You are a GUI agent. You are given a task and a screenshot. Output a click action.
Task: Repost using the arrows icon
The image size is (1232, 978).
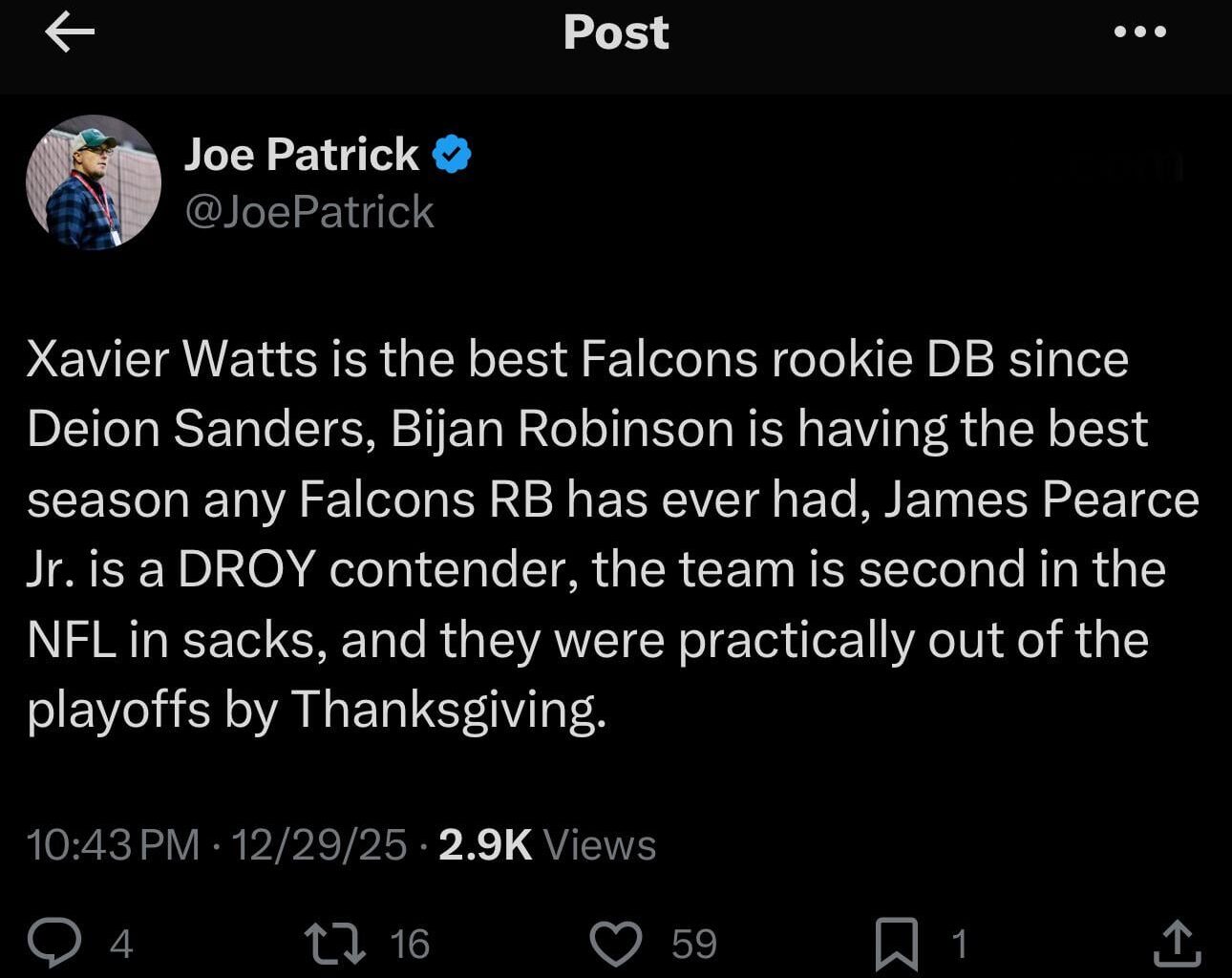pos(334,943)
